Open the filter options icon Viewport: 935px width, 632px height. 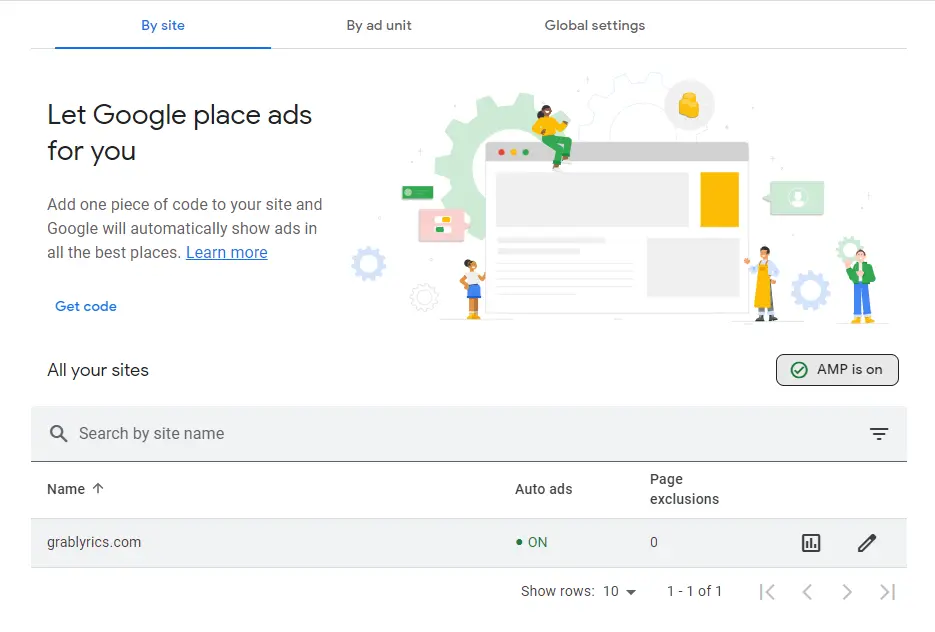click(x=878, y=434)
